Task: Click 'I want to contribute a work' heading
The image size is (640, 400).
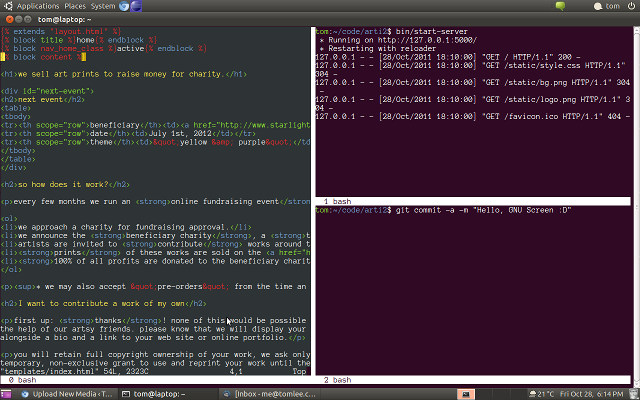Action: 104,303
